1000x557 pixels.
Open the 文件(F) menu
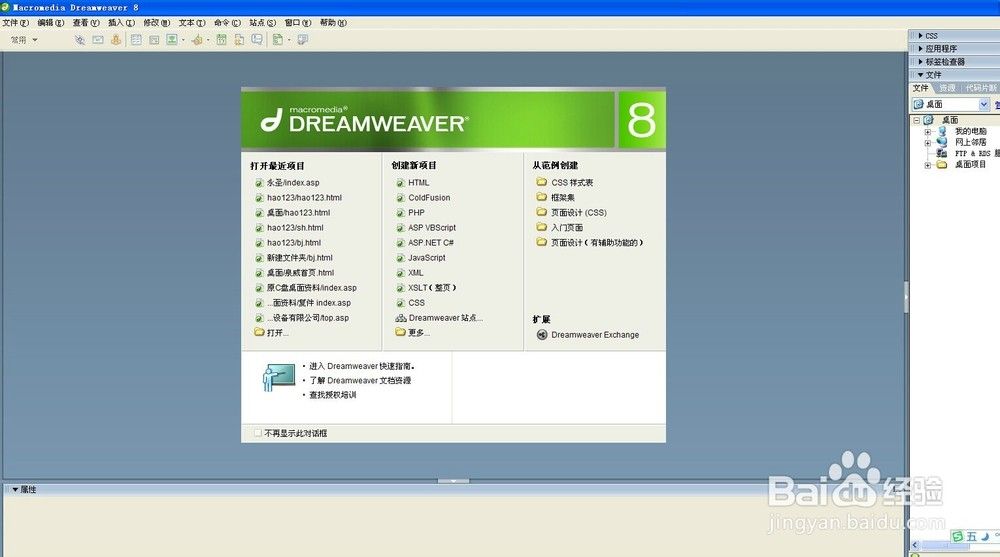click(x=15, y=22)
